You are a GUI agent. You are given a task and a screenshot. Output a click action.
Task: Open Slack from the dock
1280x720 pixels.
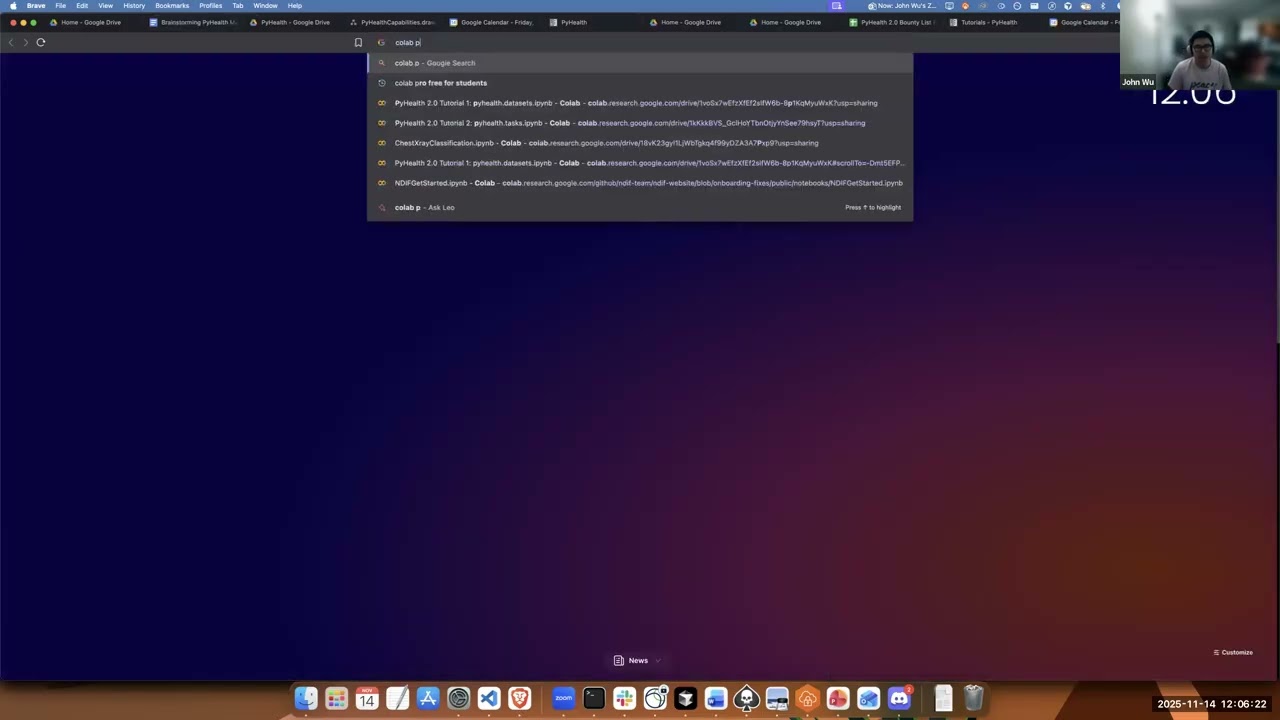(x=624, y=698)
